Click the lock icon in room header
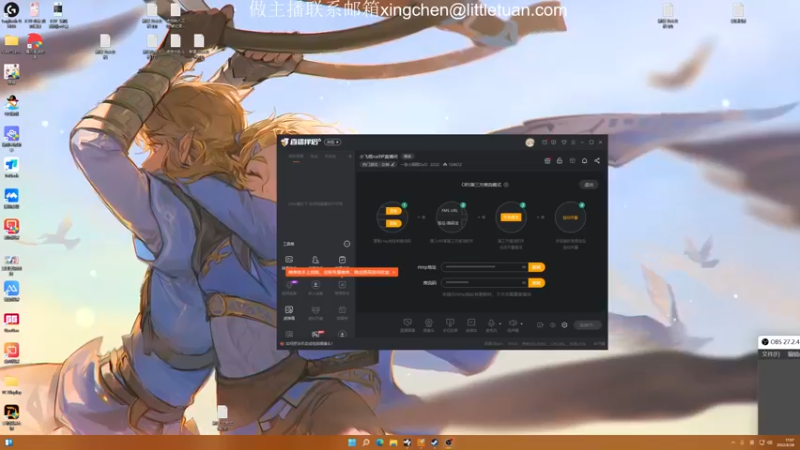Screen dimensions: 800x450 point(560,161)
